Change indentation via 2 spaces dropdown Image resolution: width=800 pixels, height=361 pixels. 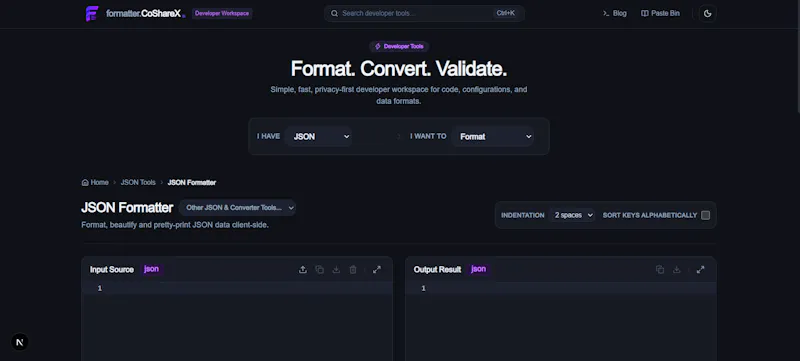pyautogui.click(x=572, y=215)
